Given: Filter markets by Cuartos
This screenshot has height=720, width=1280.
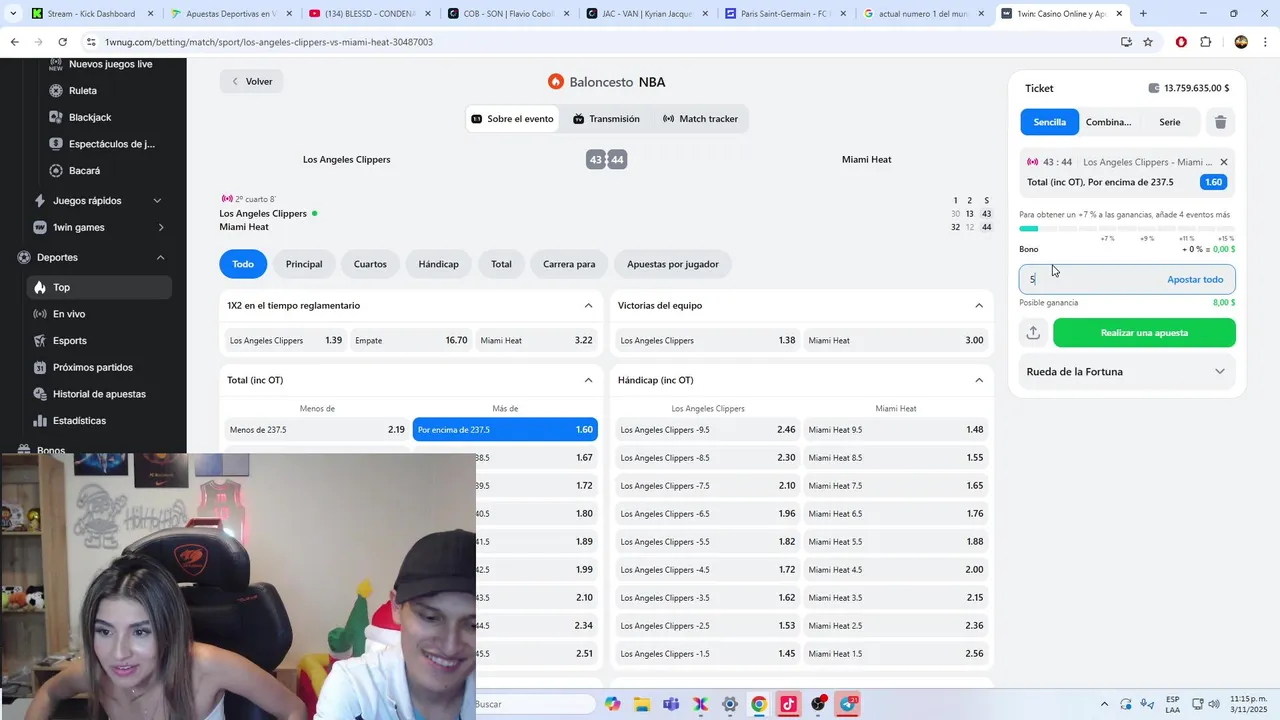Looking at the screenshot, I should 370,264.
